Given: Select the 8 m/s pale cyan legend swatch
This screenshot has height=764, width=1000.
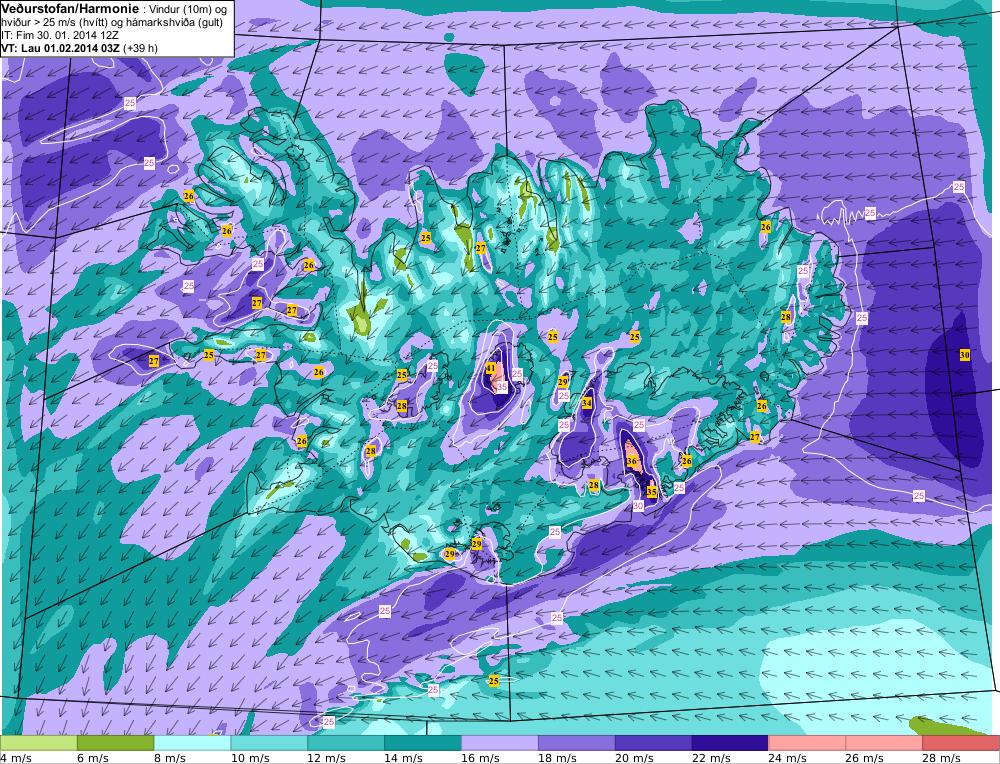Looking at the screenshot, I should pyautogui.click(x=192, y=743).
